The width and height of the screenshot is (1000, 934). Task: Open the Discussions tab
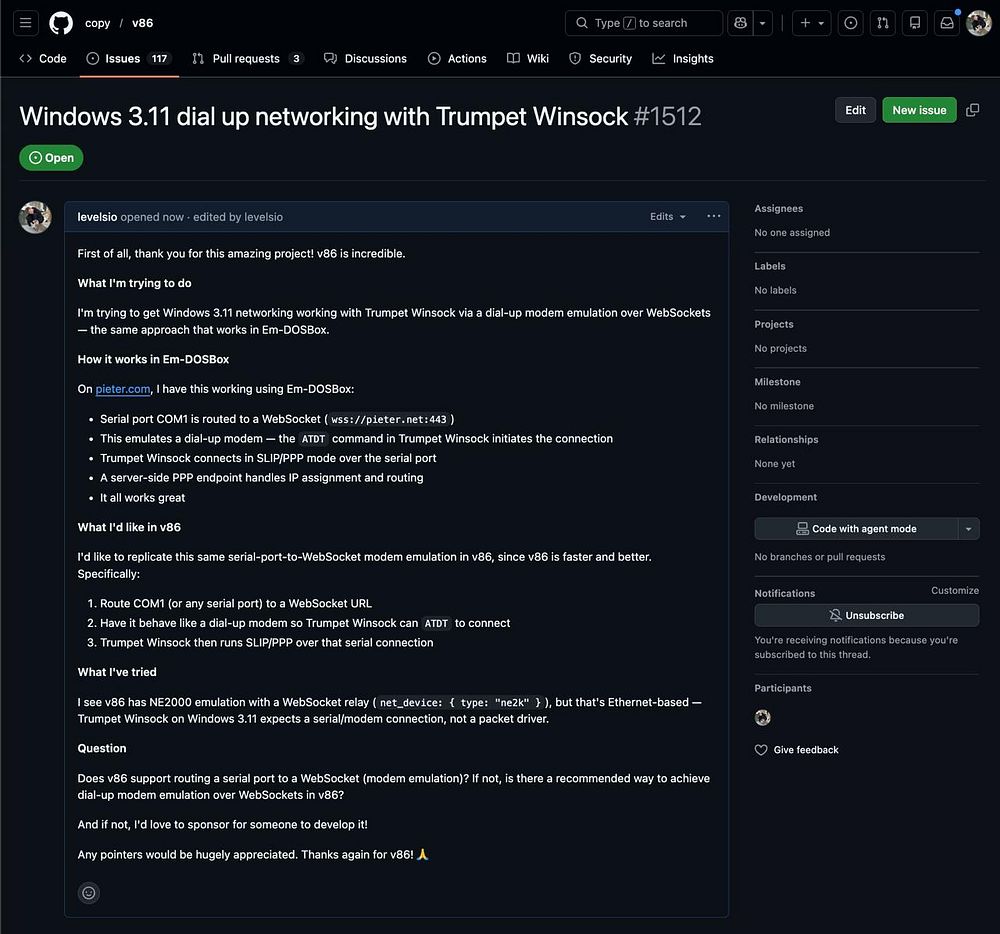coord(365,59)
